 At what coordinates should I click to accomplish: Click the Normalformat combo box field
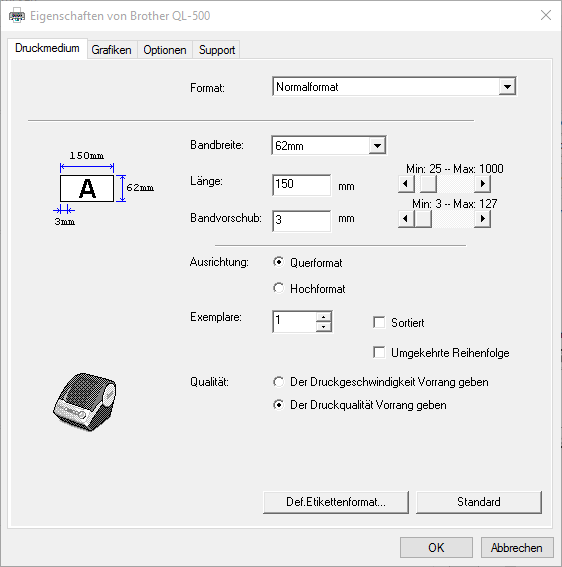tap(394, 87)
